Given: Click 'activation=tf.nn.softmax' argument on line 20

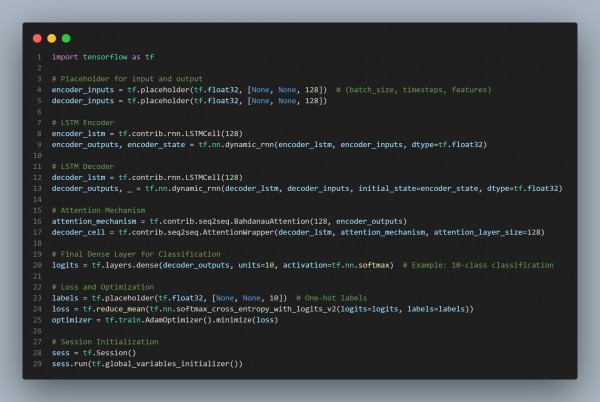Looking at the screenshot, I should pyautogui.click(x=336, y=265).
